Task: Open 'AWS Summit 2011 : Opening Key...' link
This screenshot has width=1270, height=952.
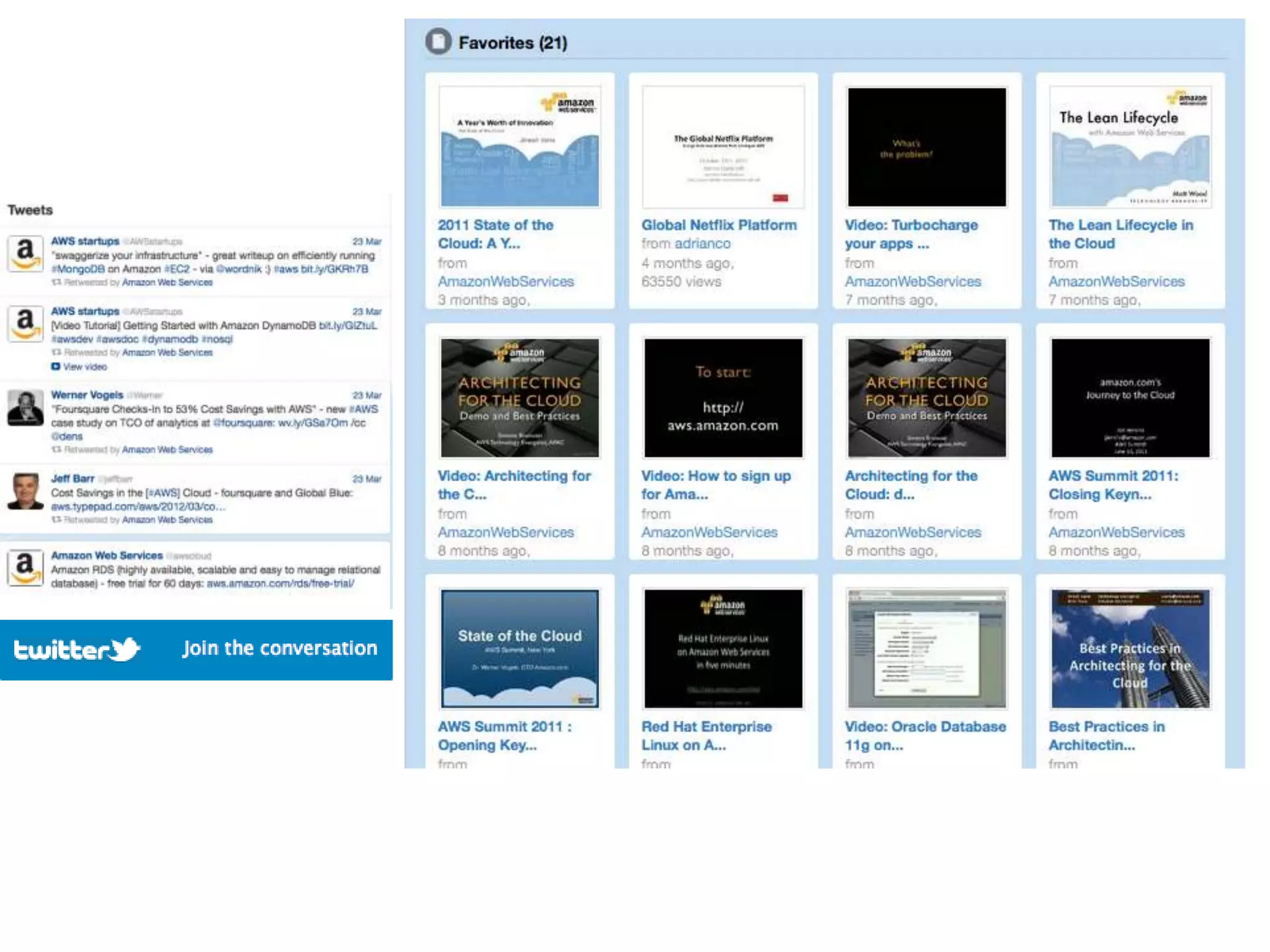Action: pos(504,736)
